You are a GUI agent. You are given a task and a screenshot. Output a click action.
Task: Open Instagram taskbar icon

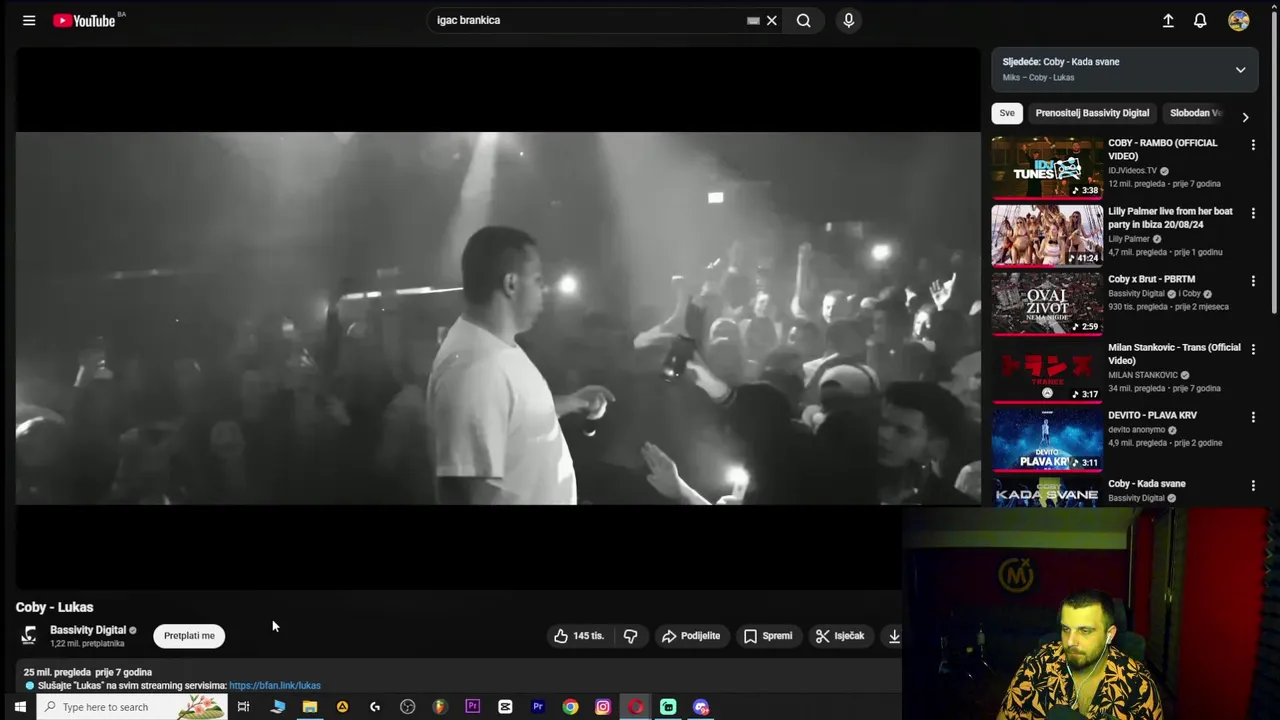point(603,707)
